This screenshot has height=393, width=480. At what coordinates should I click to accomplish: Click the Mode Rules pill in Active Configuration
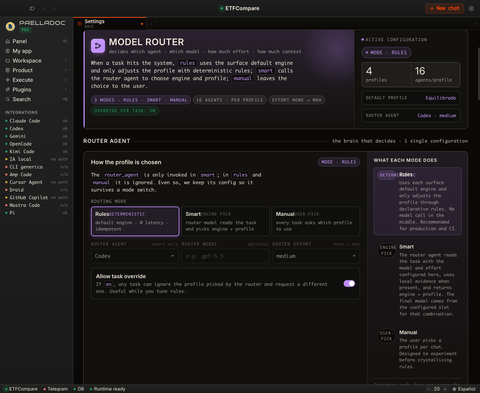coord(386,52)
